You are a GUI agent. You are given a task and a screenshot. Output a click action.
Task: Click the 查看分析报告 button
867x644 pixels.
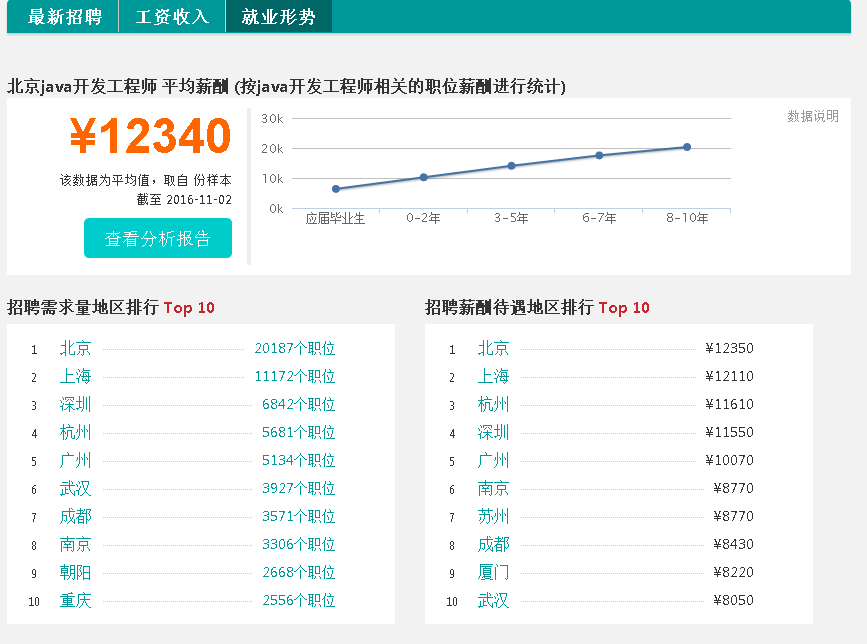pyautogui.click(x=157, y=238)
